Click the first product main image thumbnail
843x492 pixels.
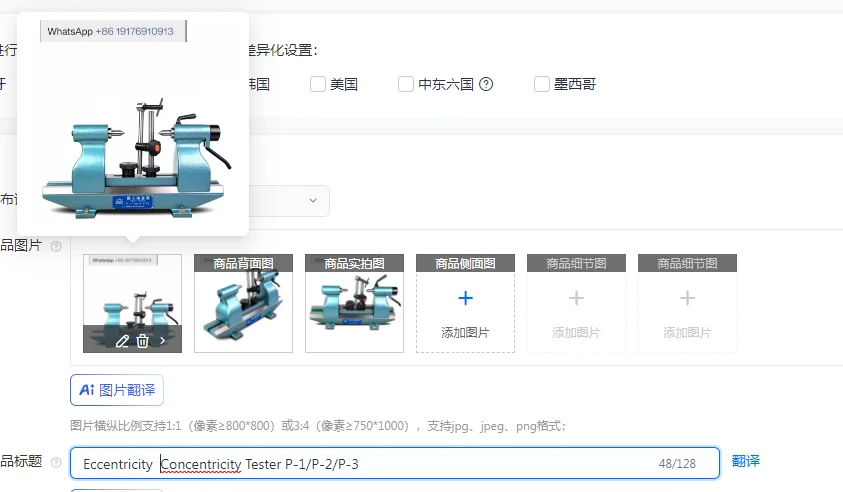click(x=132, y=303)
